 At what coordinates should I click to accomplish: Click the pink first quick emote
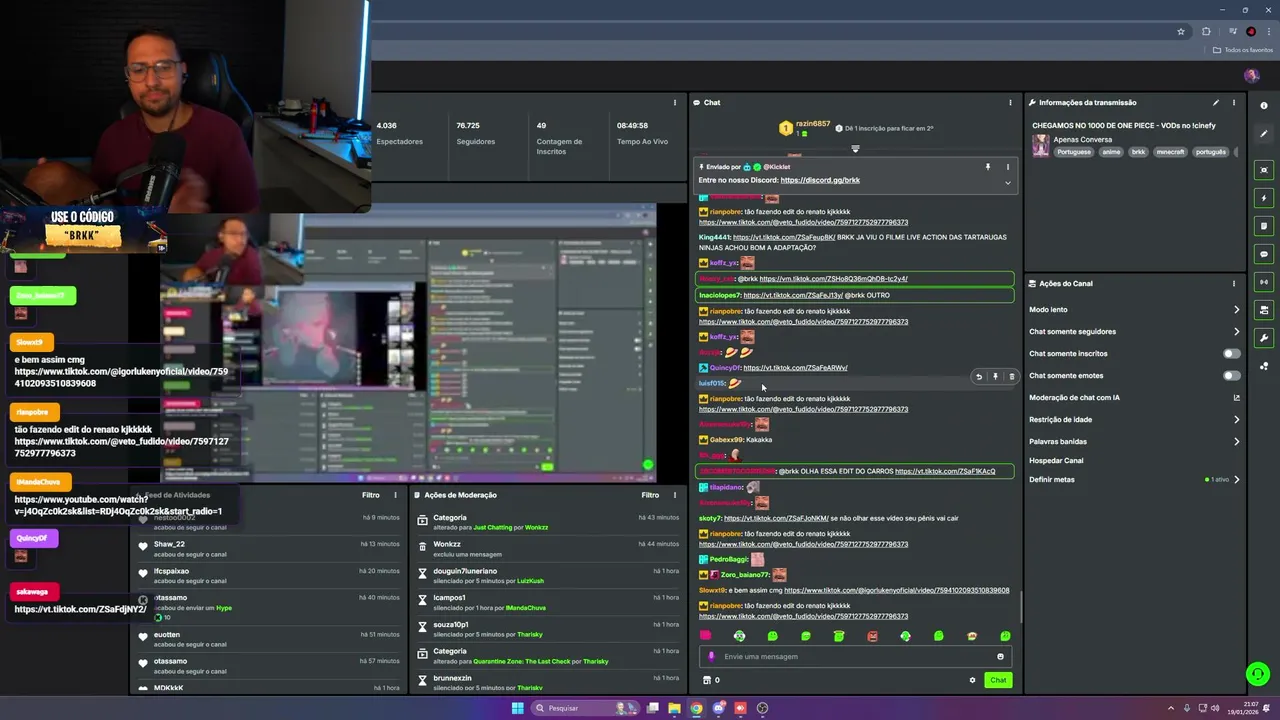click(706, 636)
